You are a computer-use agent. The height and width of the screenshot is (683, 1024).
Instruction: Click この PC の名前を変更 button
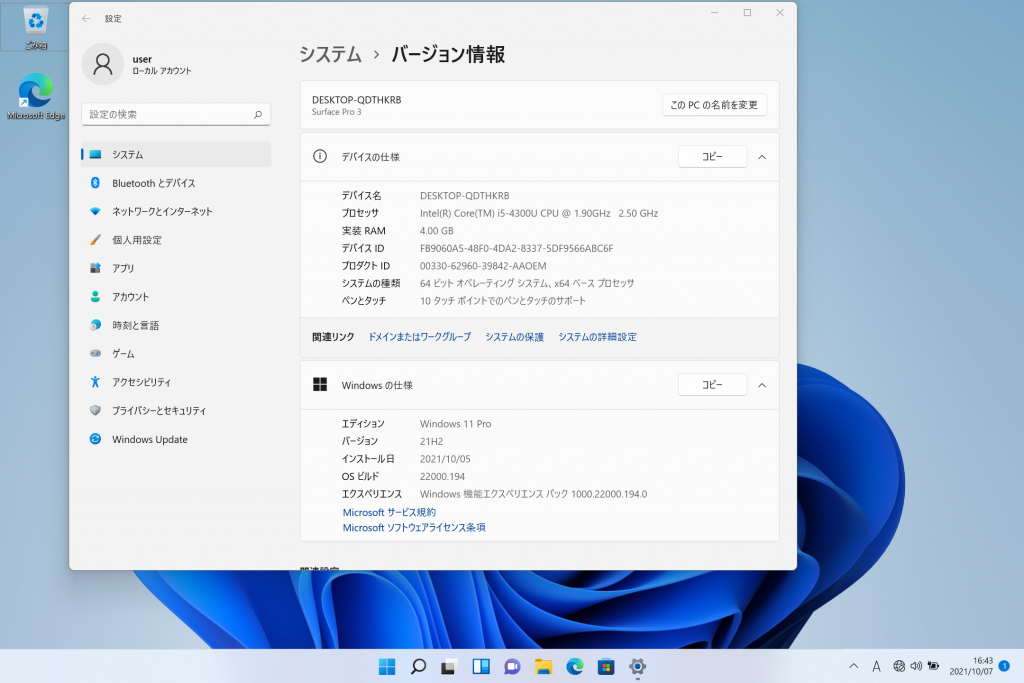pyautogui.click(x=714, y=105)
